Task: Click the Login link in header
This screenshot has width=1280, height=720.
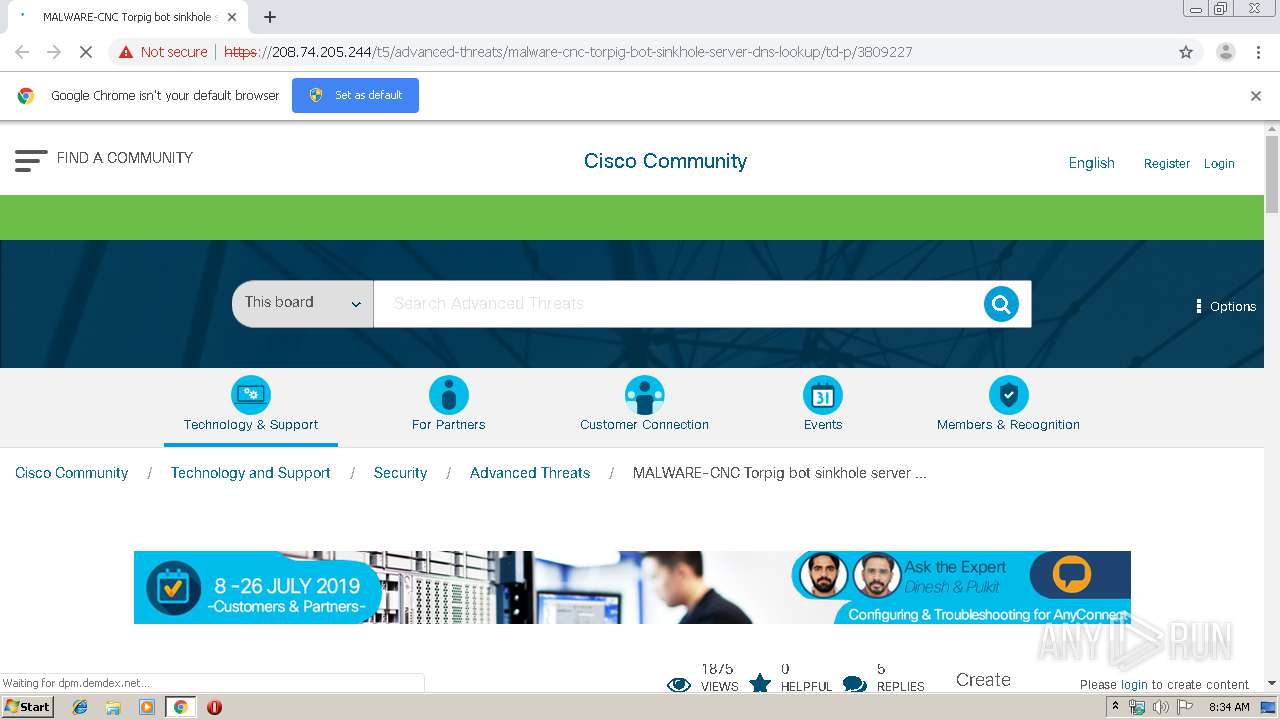Action: tap(1219, 163)
